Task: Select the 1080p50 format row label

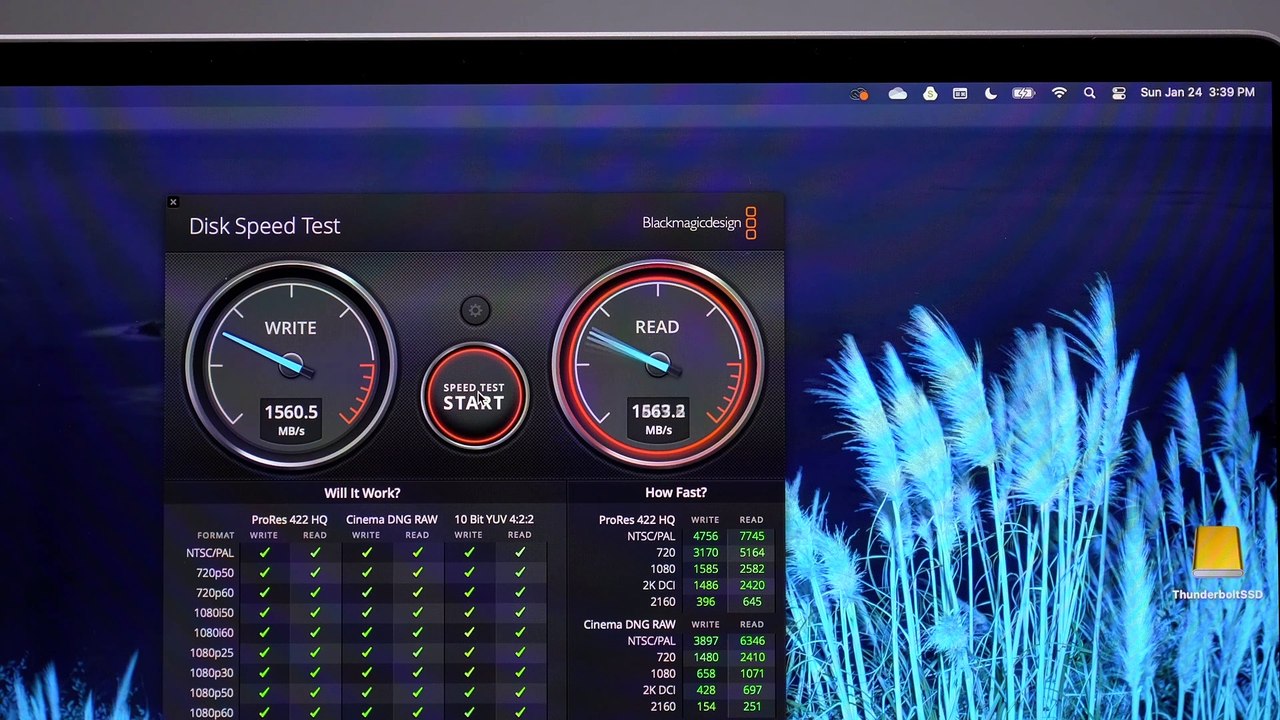Action: pos(212,693)
